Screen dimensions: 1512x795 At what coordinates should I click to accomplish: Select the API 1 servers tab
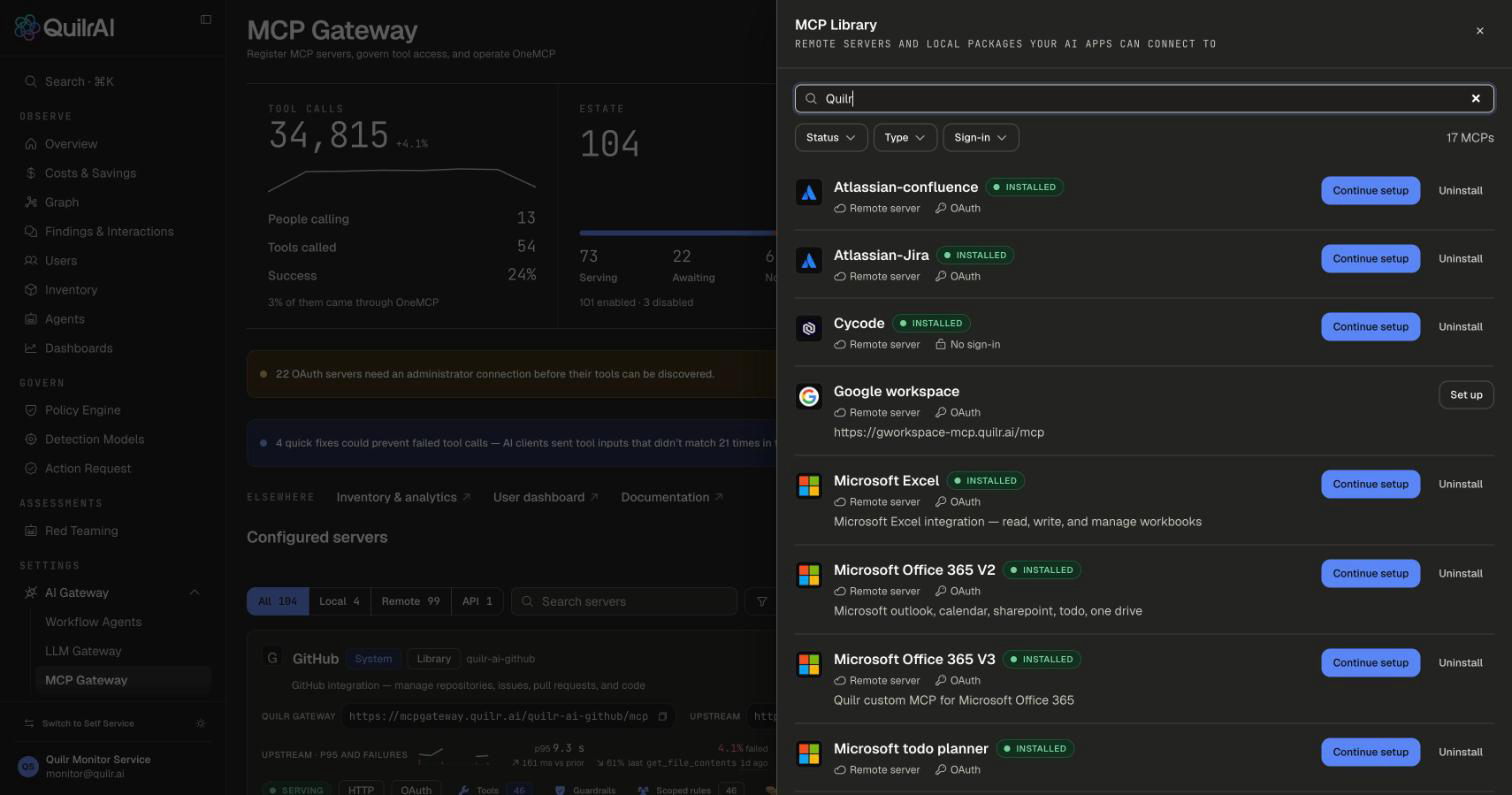click(x=477, y=601)
